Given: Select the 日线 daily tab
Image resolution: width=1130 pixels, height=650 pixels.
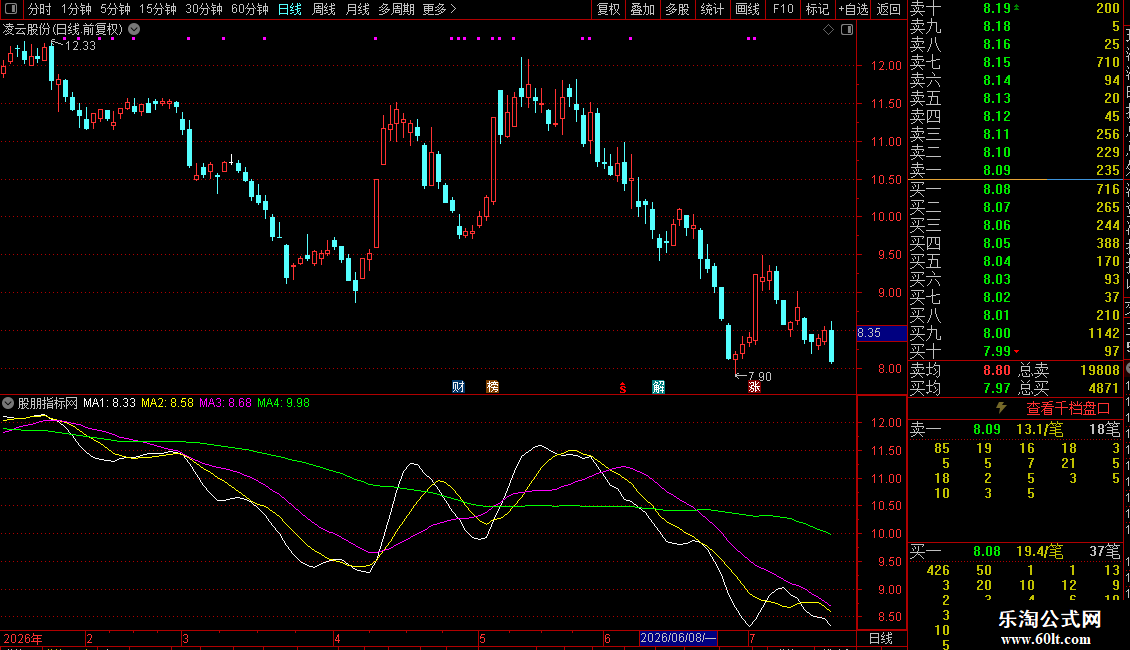Looking at the screenshot, I should [290, 9].
